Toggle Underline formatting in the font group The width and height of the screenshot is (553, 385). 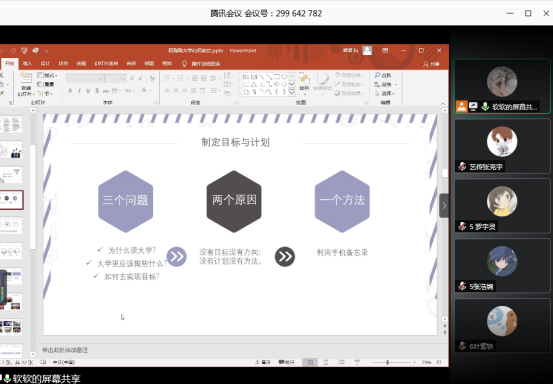[x=88, y=91]
